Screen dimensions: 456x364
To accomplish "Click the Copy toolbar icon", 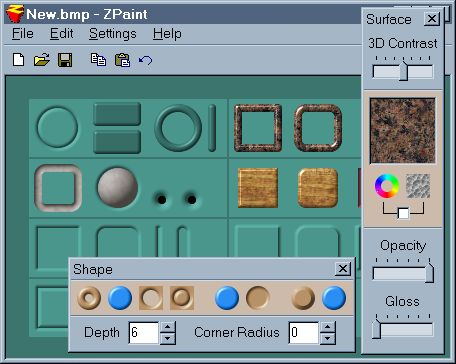I will click(98, 60).
